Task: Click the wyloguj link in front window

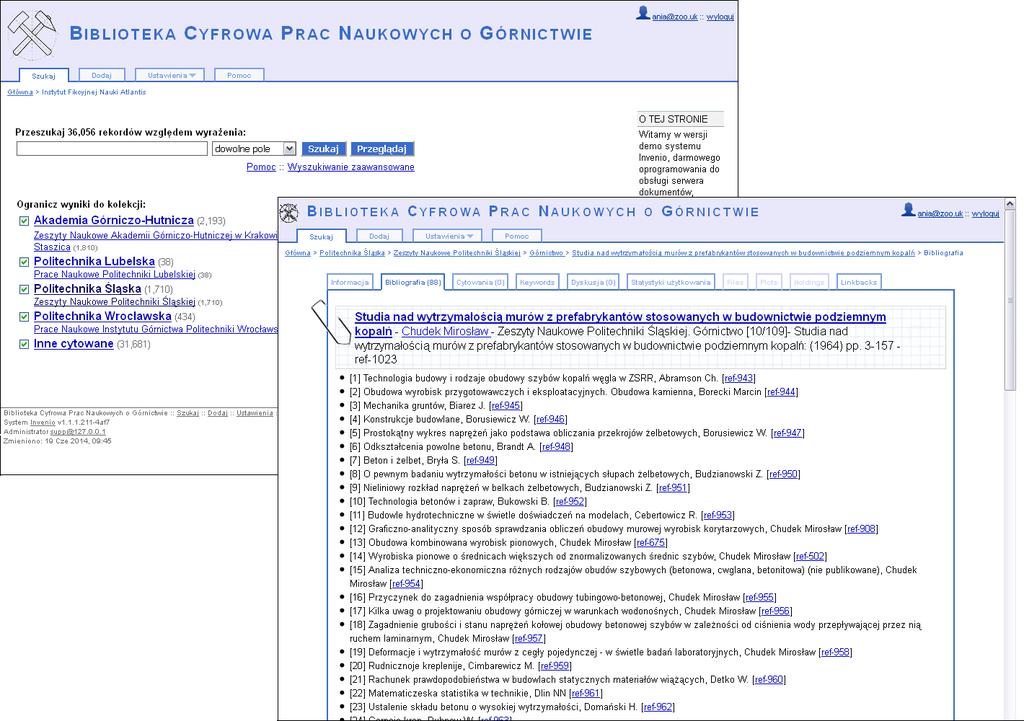Action: (x=985, y=214)
